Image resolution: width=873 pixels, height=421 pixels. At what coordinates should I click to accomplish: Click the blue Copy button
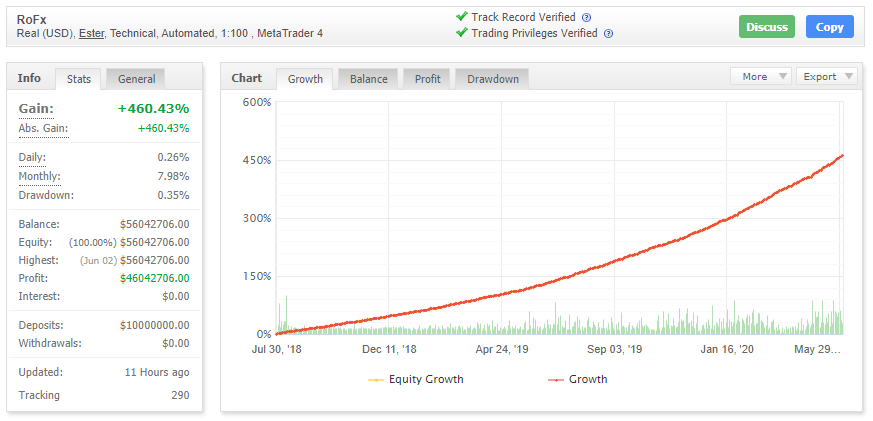(x=830, y=27)
